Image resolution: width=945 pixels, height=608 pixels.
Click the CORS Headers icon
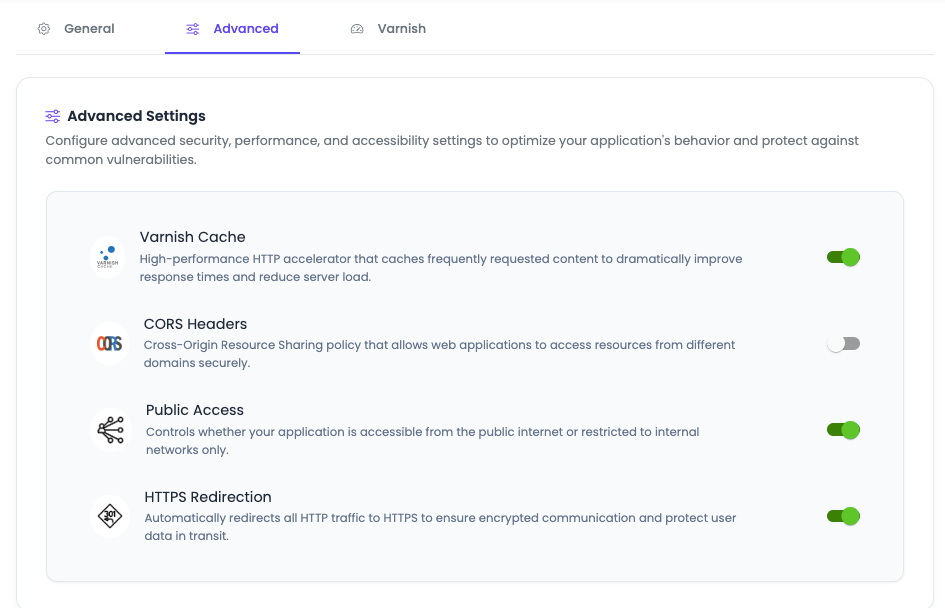click(x=108, y=343)
